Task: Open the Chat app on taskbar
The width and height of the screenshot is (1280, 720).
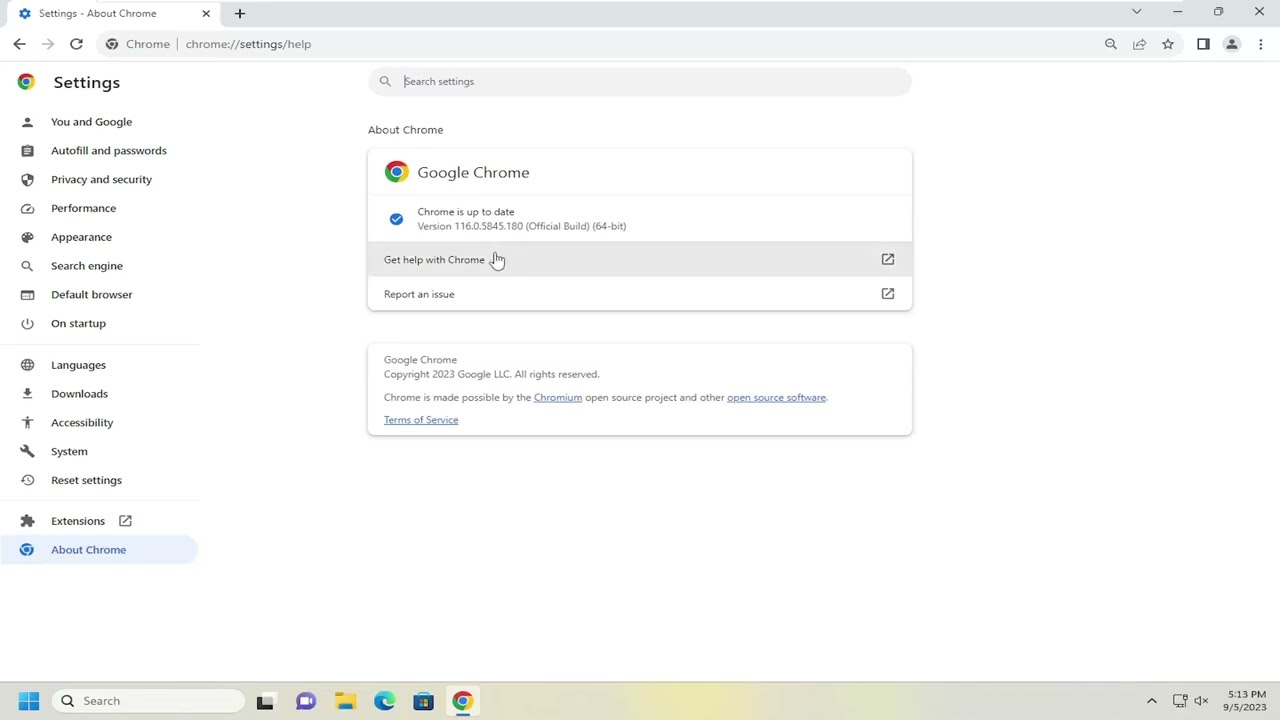Action: click(306, 701)
